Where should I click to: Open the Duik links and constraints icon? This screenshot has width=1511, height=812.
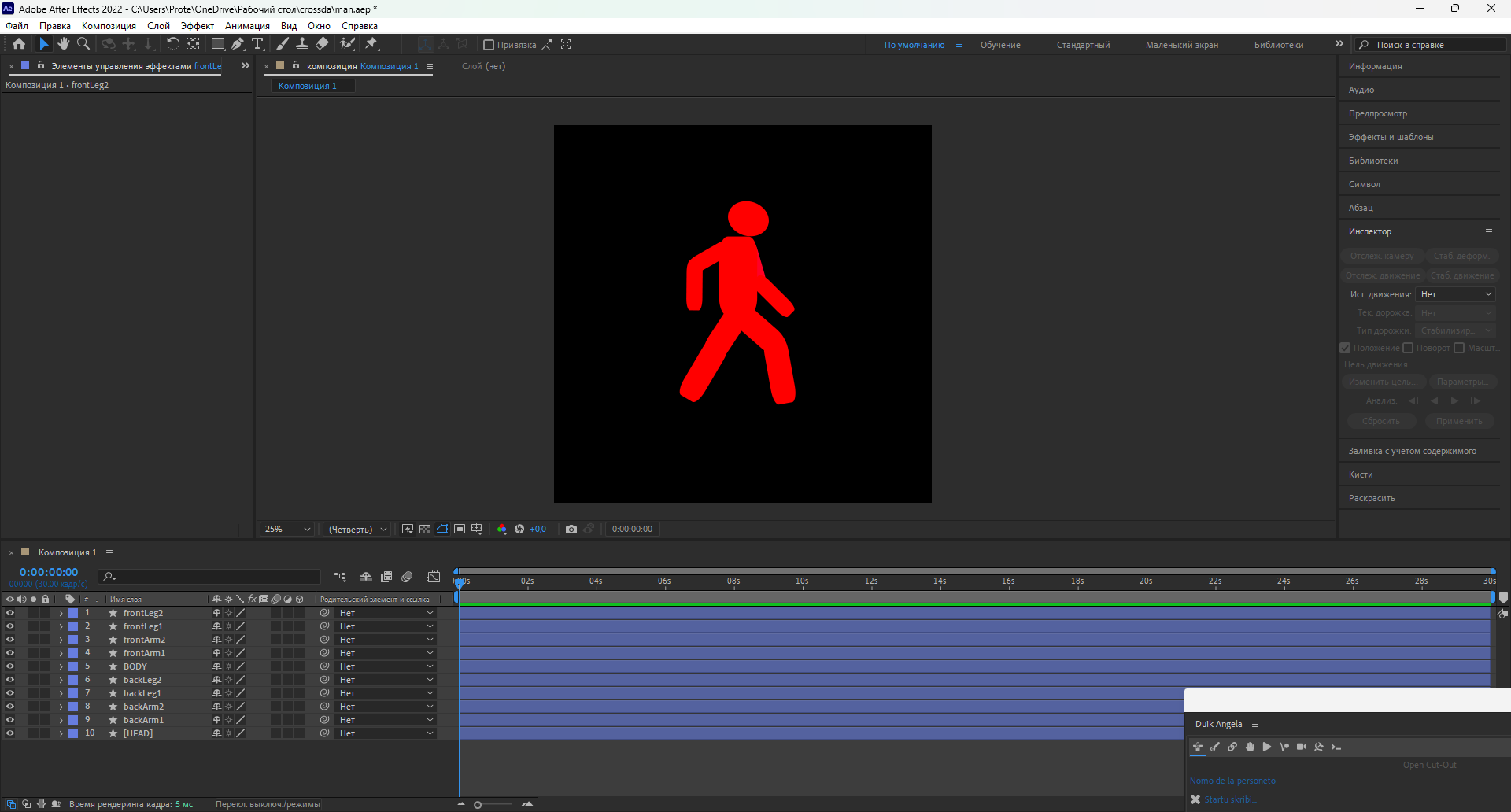[1232, 747]
